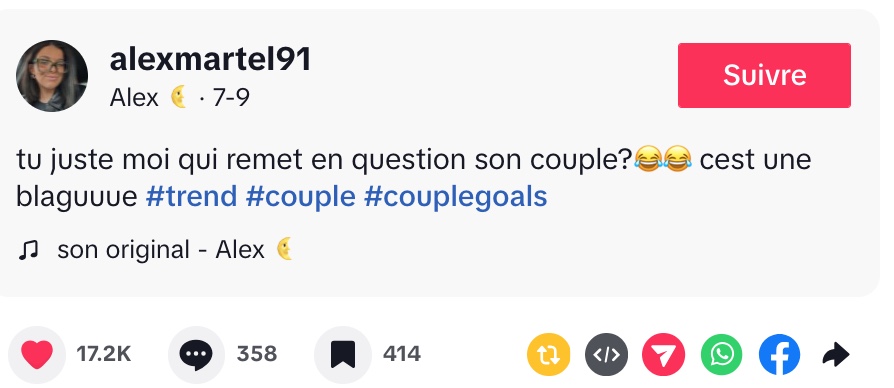Share to Facebook icon
This screenshot has width=894, height=388.
coord(779,354)
